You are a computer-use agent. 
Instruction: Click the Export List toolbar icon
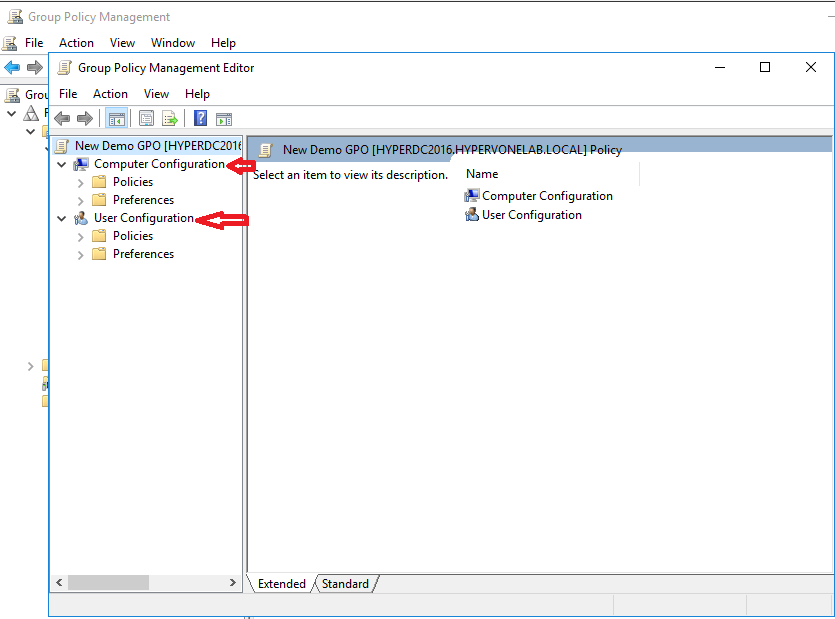tap(170, 117)
